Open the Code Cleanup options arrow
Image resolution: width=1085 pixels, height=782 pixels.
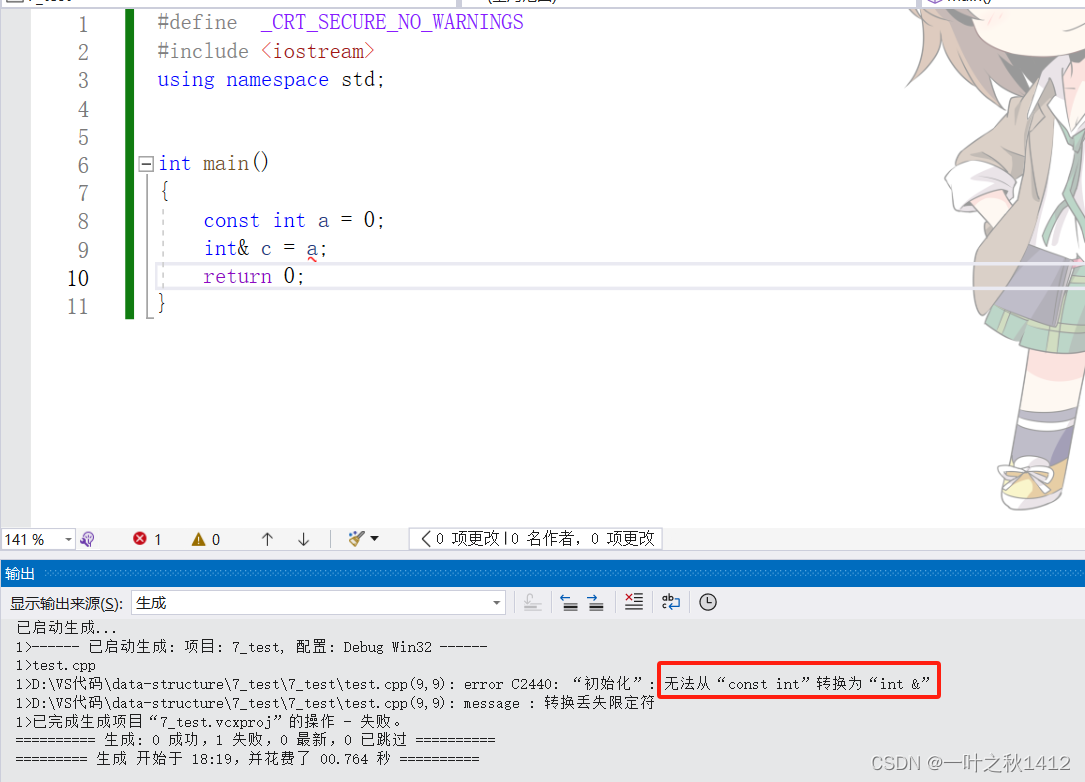click(373, 539)
